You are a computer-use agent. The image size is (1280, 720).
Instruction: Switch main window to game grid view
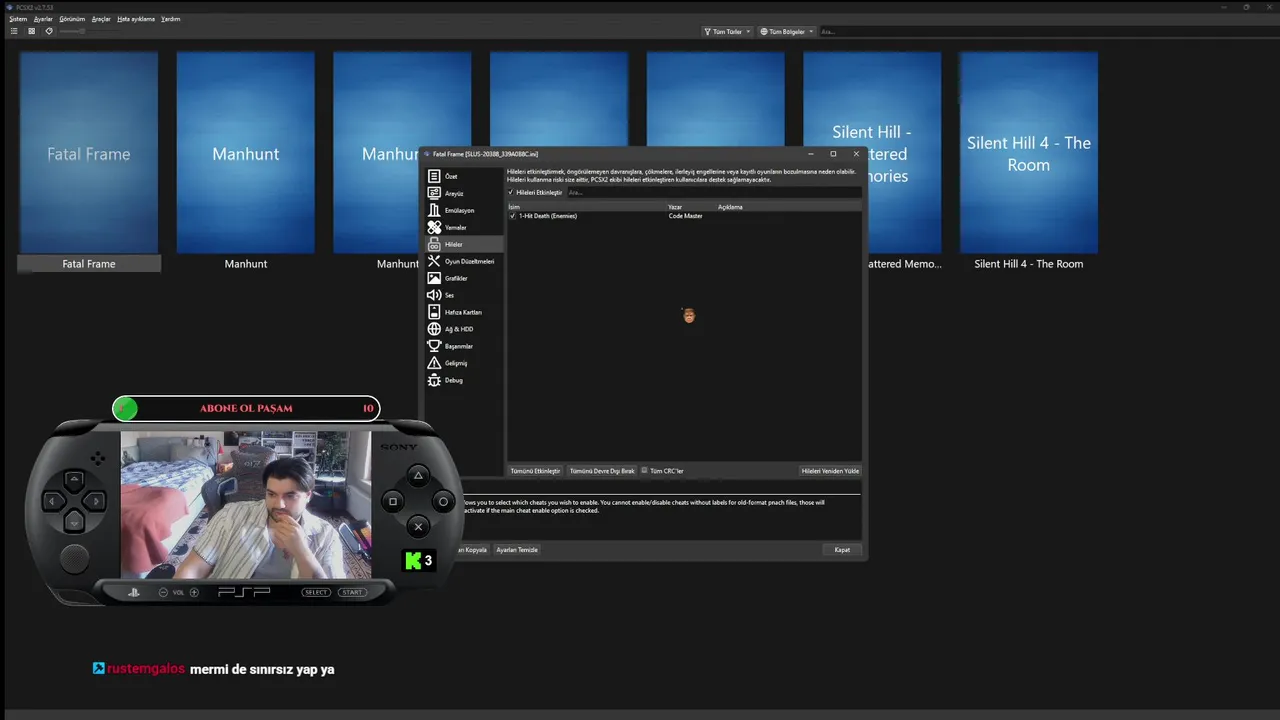pyautogui.click(x=31, y=31)
